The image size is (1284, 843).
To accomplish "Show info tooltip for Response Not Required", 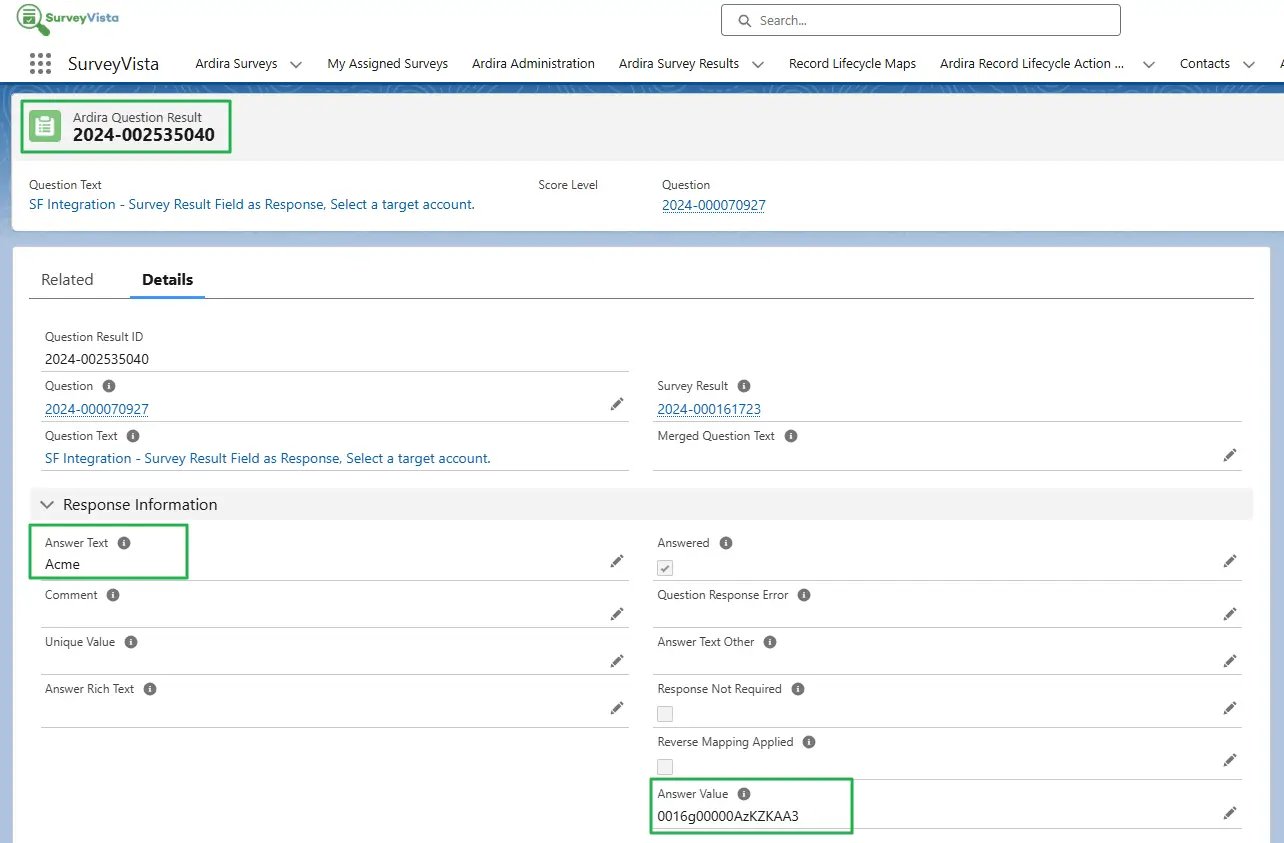I will (x=798, y=689).
